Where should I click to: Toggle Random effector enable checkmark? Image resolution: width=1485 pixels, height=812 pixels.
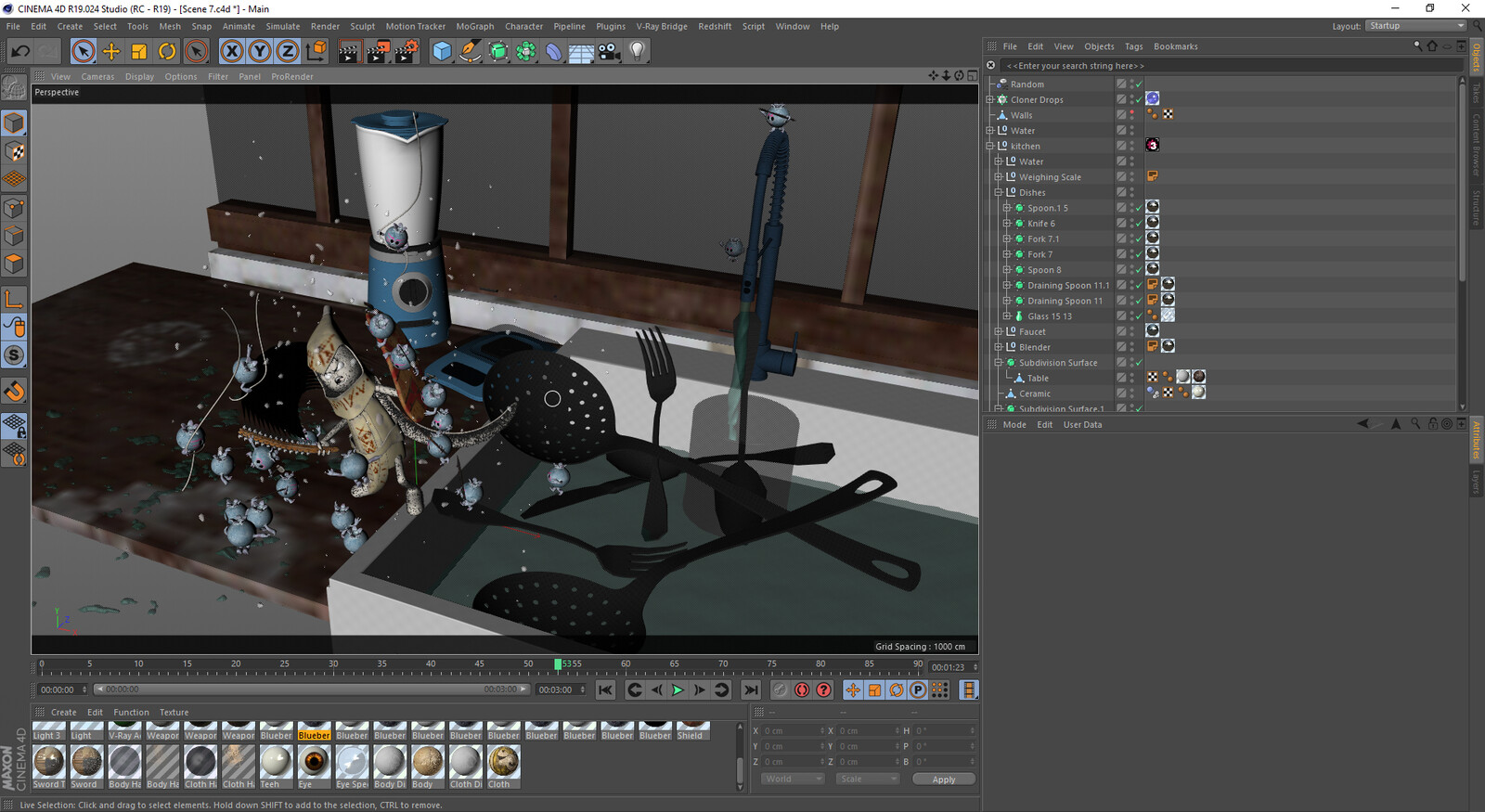point(1139,84)
